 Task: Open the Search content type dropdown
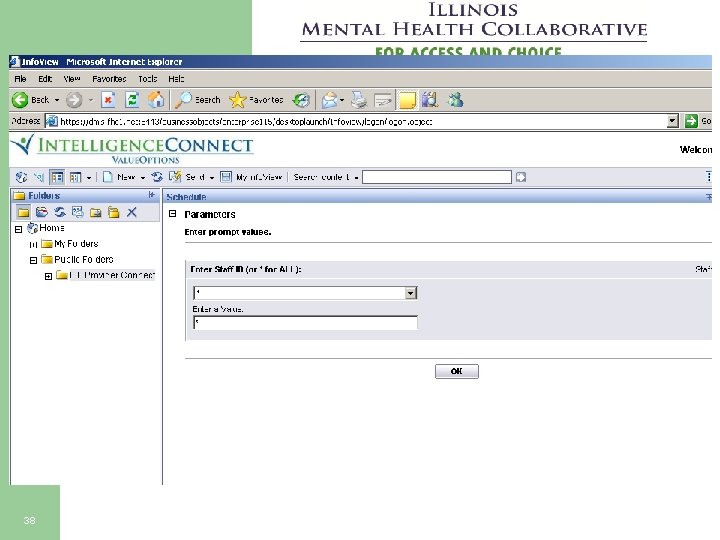(x=356, y=177)
